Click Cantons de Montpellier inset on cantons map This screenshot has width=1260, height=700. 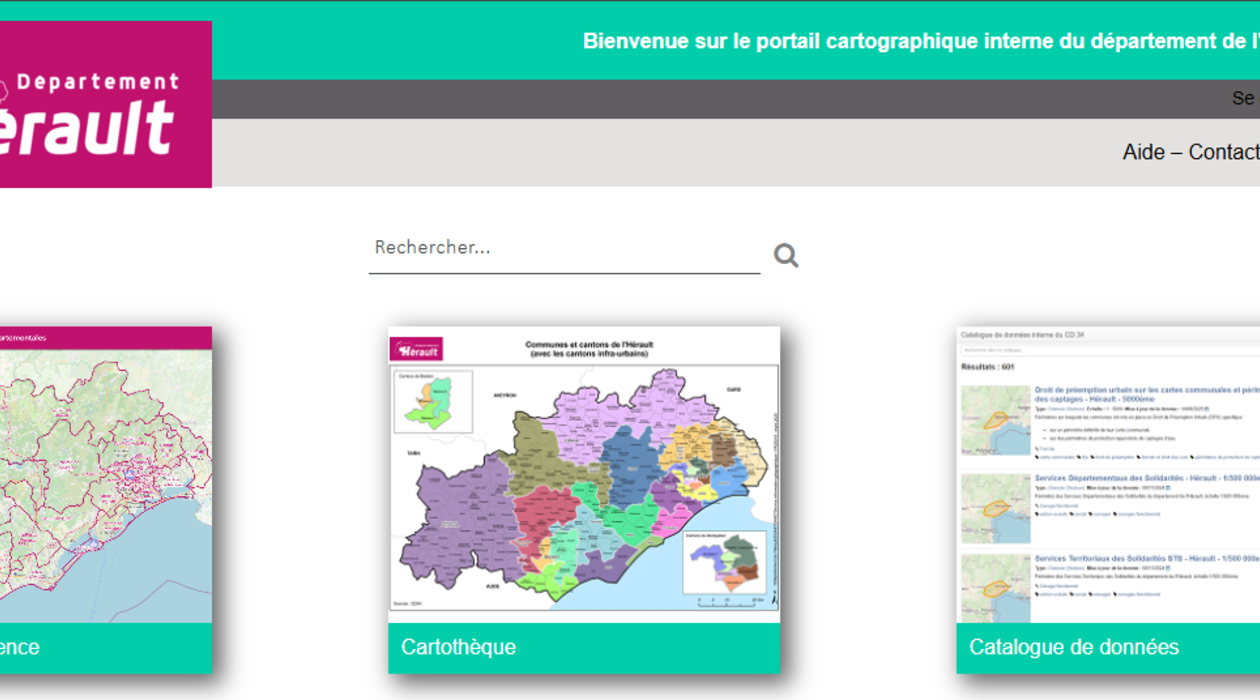point(723,562)
